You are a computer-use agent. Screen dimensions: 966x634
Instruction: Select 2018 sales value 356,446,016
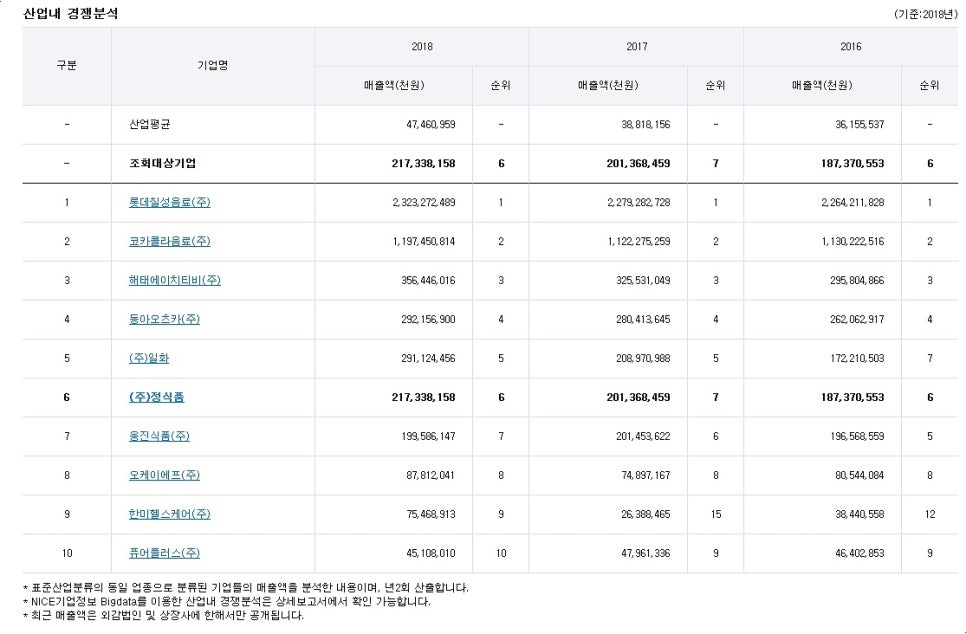point(428,280)
